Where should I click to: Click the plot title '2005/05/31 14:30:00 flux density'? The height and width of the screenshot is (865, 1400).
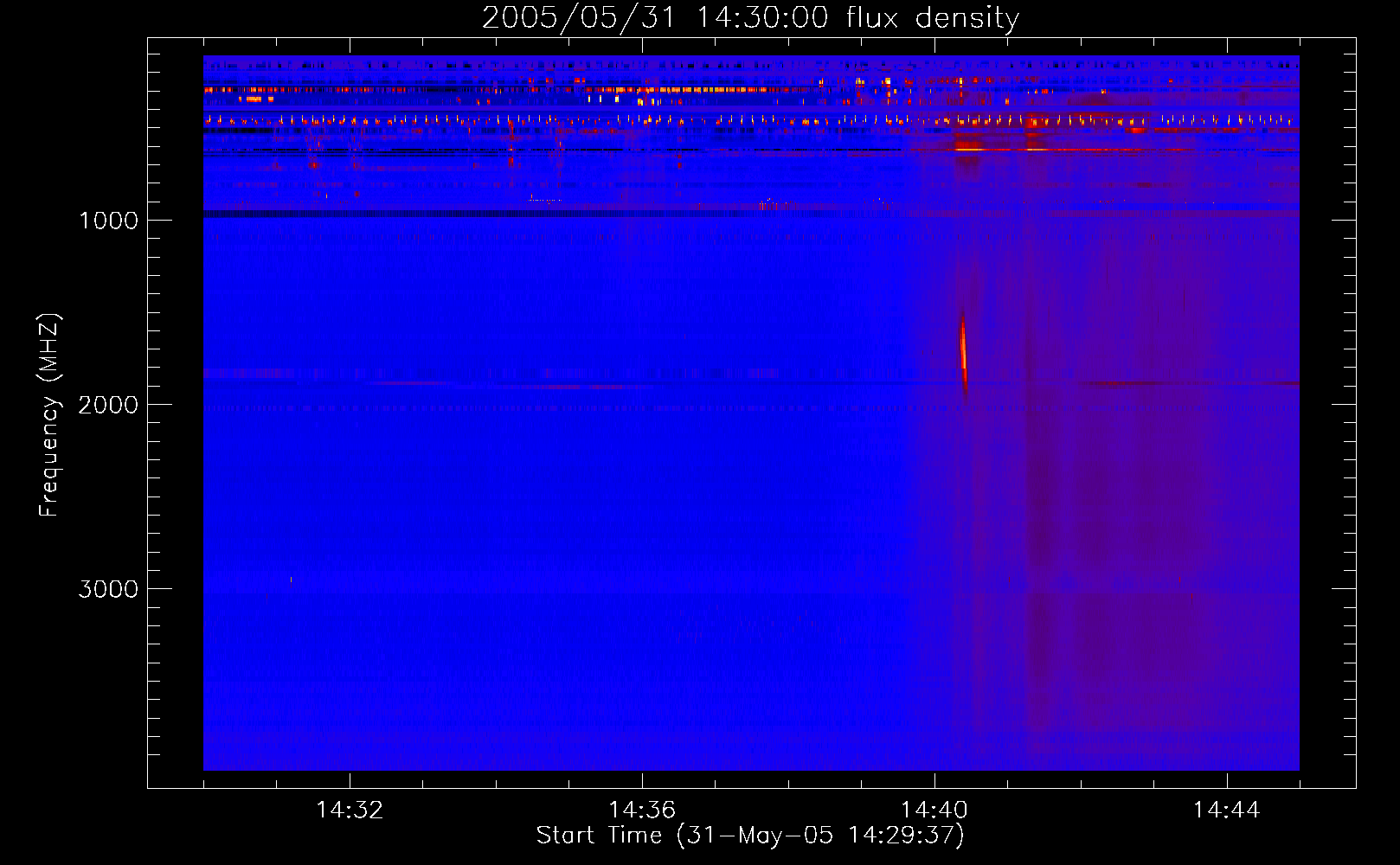tap(750, 17)
